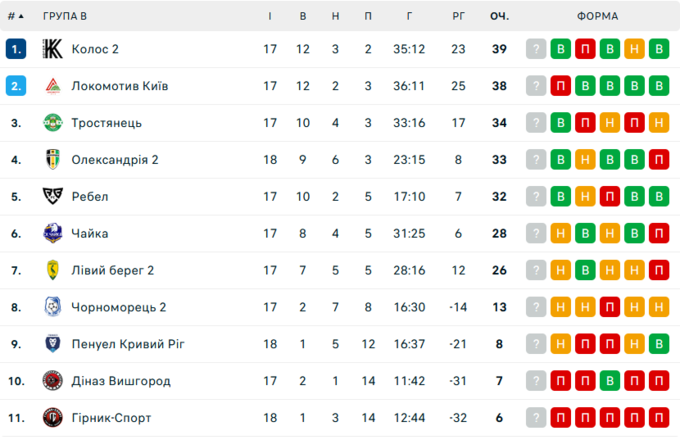Click Пенуел Кривий Ріг green В badge
Screen dimensions: 680x440
(658, 344)
